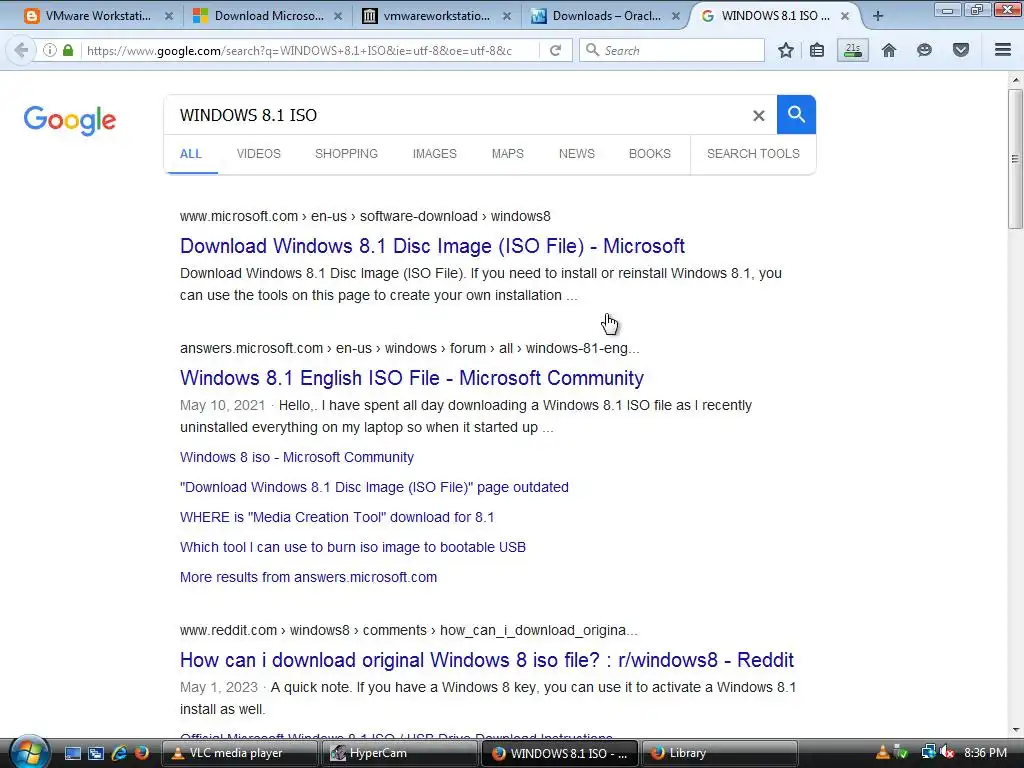Viewport: 1024px width, 768px height.
Task: Open Download Windows 8.1 Disc Image result
Action: point(432,246)
